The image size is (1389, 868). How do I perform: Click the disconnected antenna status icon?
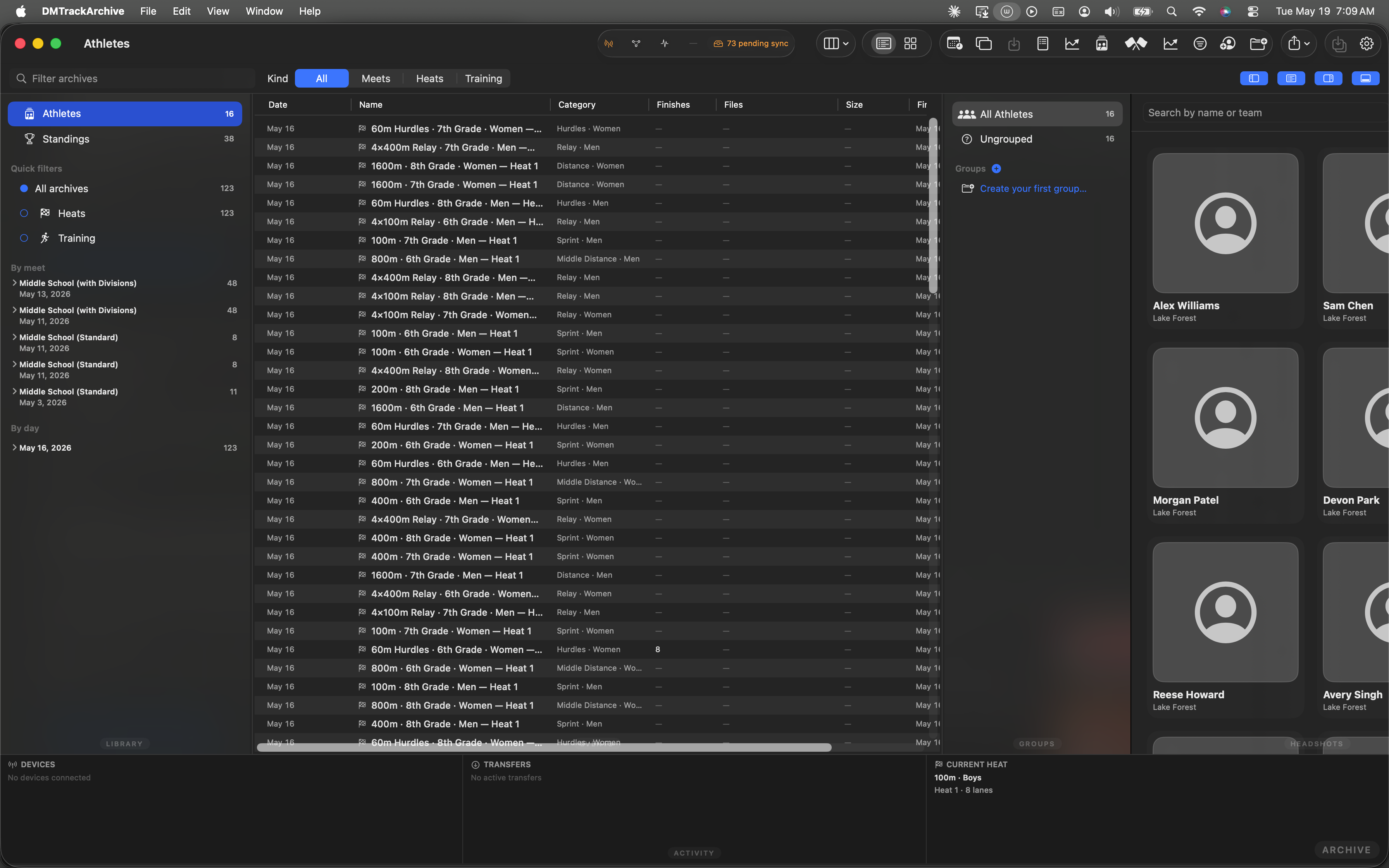[609, 44]
